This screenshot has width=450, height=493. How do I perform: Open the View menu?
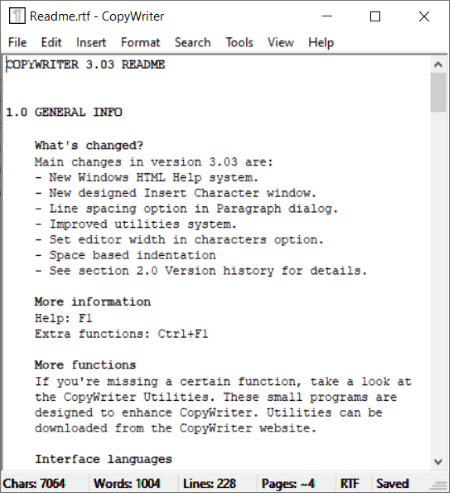[281, 42]
